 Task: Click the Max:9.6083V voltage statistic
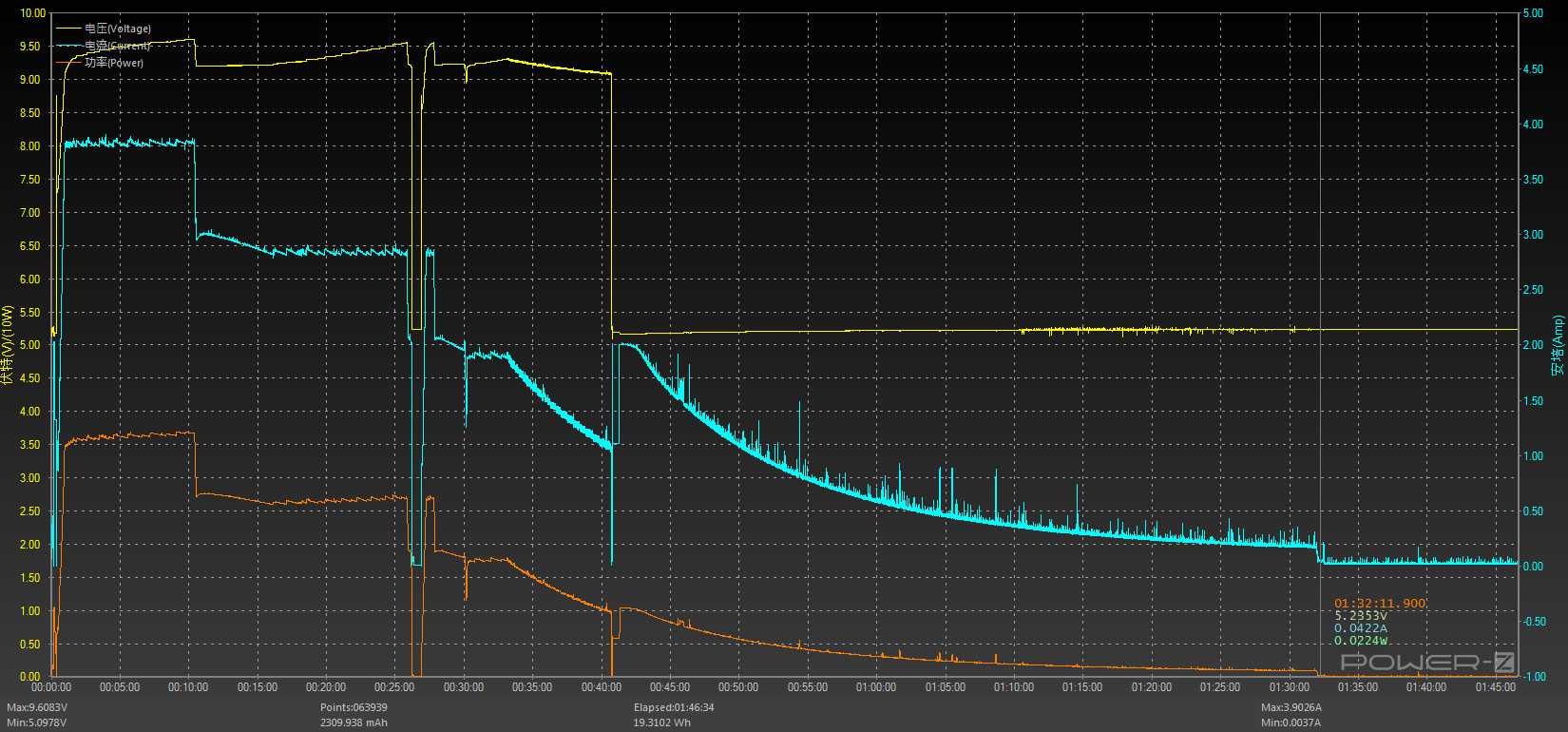click(37, 707)
